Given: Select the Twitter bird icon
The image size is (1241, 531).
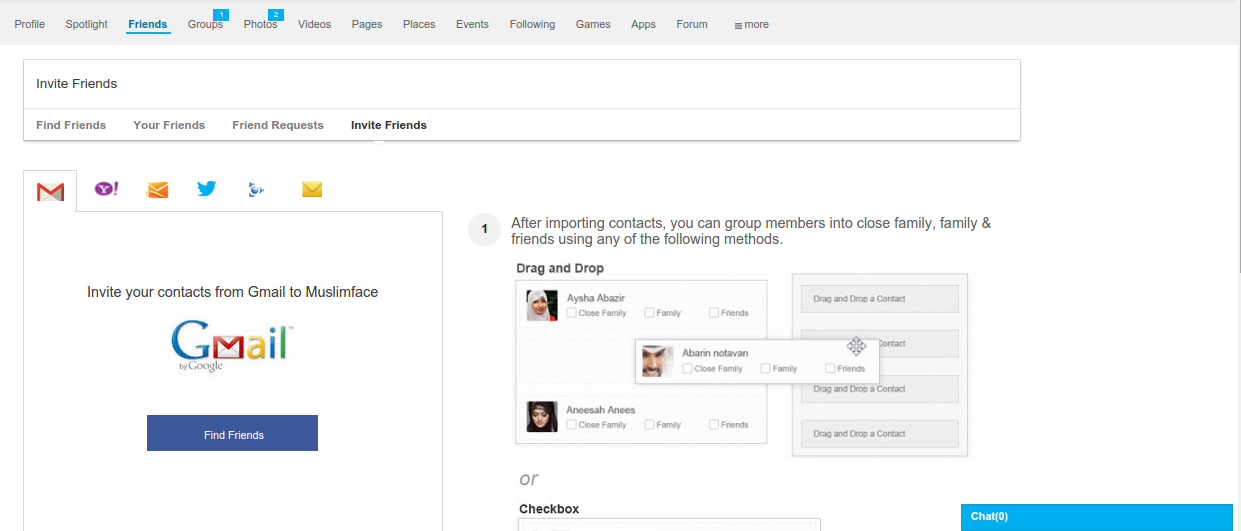Looking at the screenshot, I should pyautogui.click(x=207, y=188).
